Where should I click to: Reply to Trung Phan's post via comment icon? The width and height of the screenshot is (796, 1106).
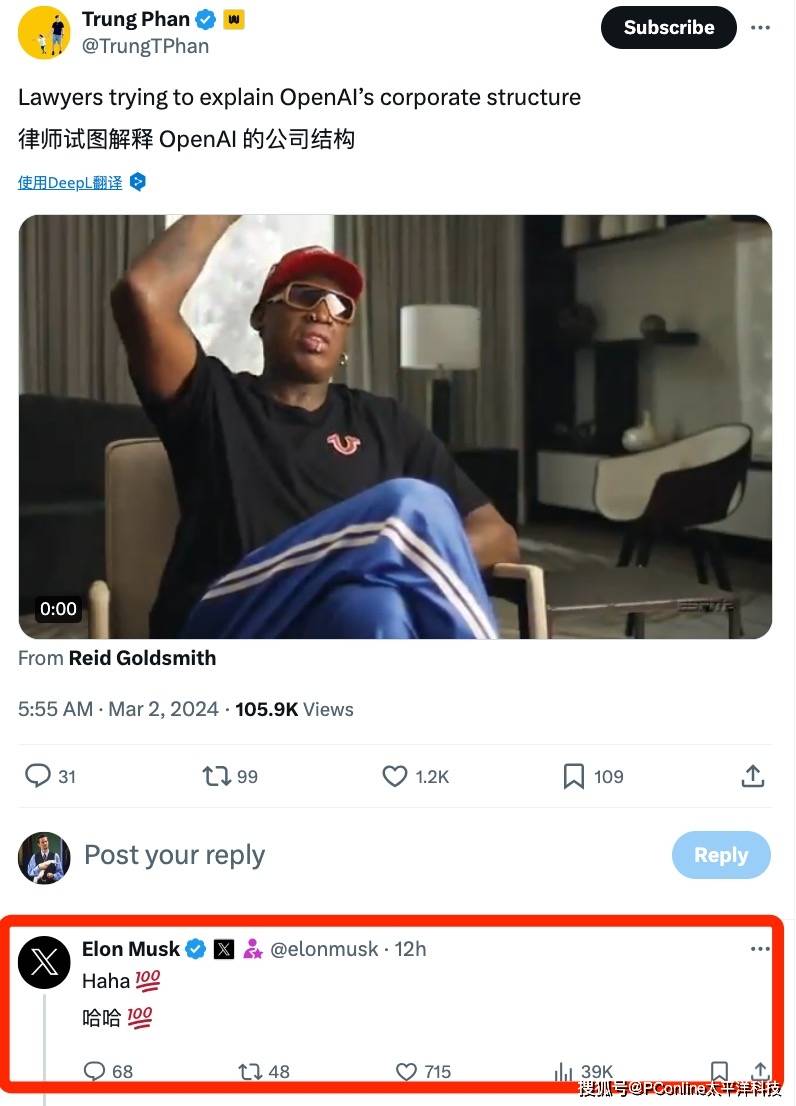(38, 776)
